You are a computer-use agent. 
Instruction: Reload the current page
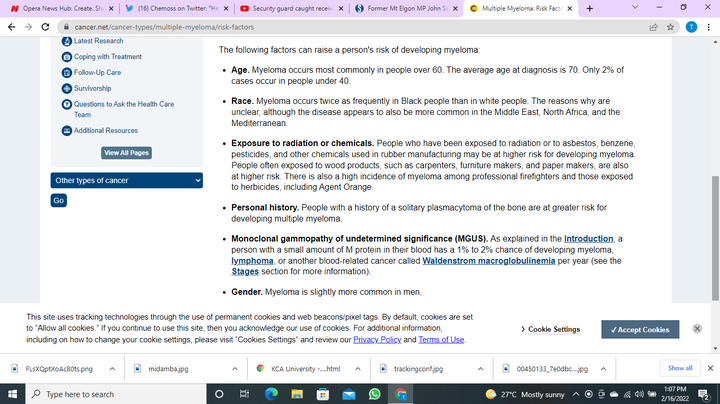pos(45,27)
